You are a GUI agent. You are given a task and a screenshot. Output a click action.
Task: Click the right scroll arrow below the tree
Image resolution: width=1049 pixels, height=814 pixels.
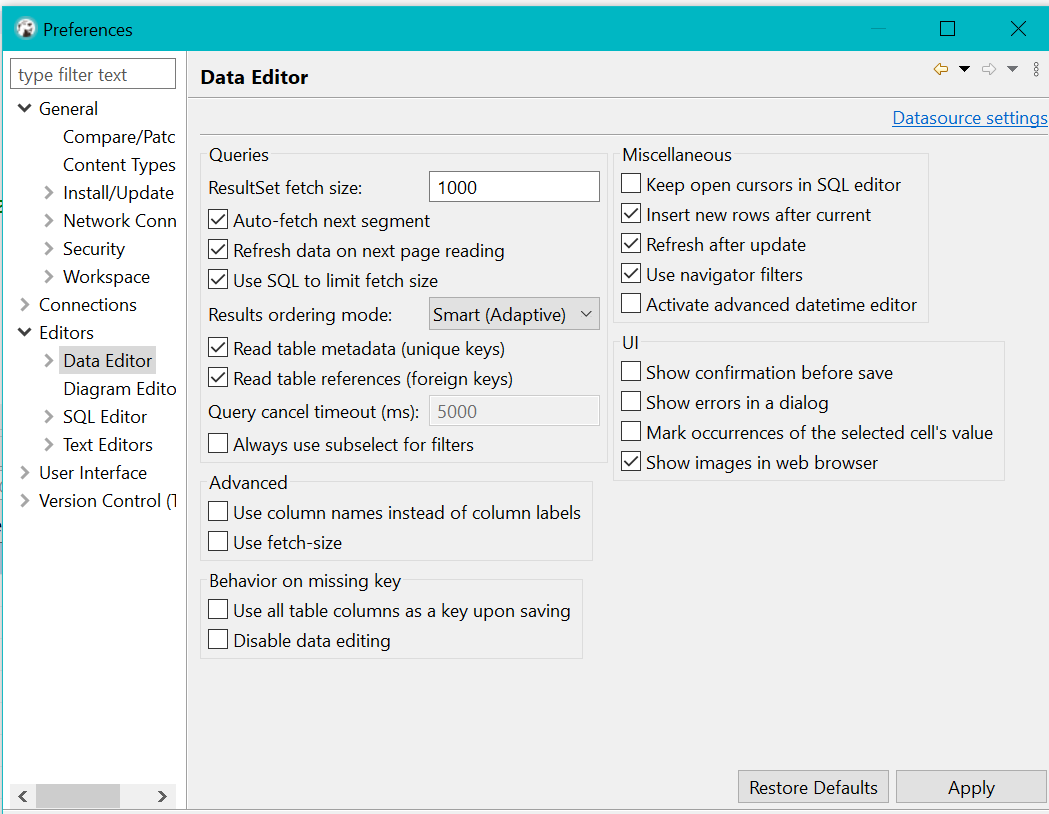click(x=162, y=795)
